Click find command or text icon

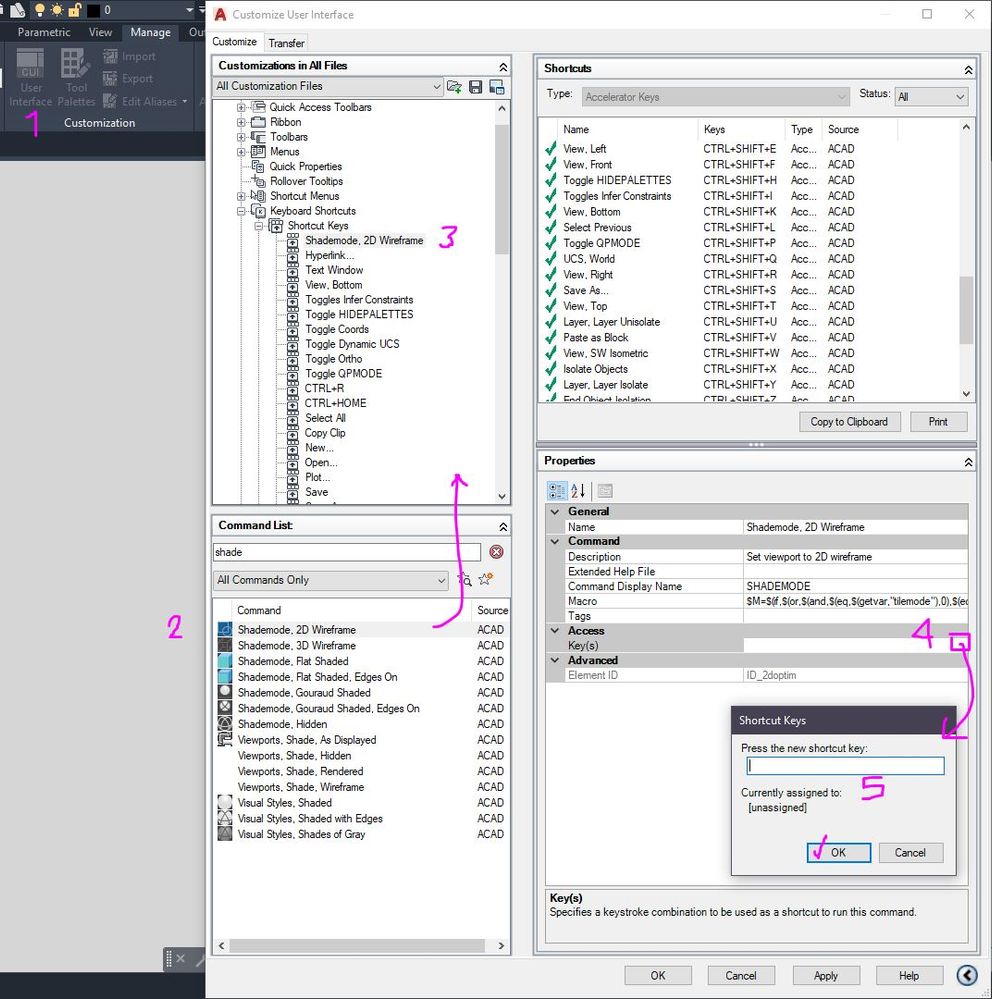click(464, 579)
